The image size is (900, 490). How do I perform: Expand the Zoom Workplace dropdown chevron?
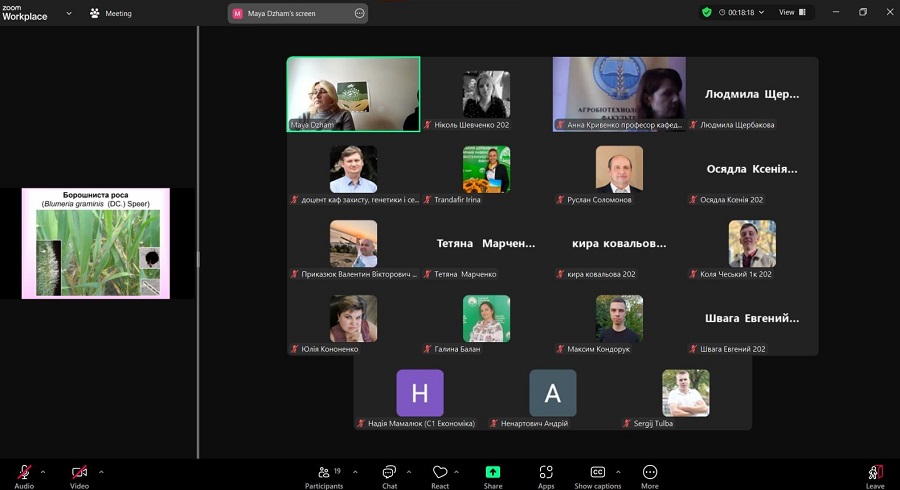tap(69, 13)
